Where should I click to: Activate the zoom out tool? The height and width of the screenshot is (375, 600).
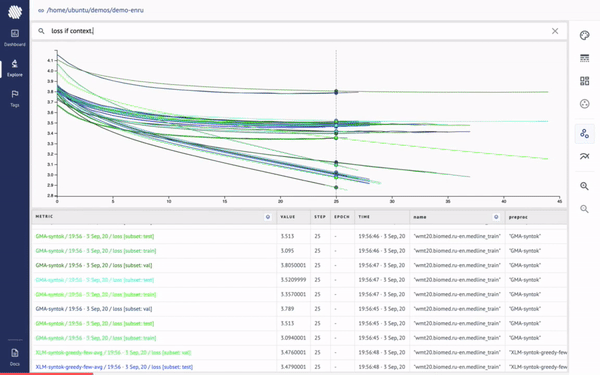pos(584,209)
